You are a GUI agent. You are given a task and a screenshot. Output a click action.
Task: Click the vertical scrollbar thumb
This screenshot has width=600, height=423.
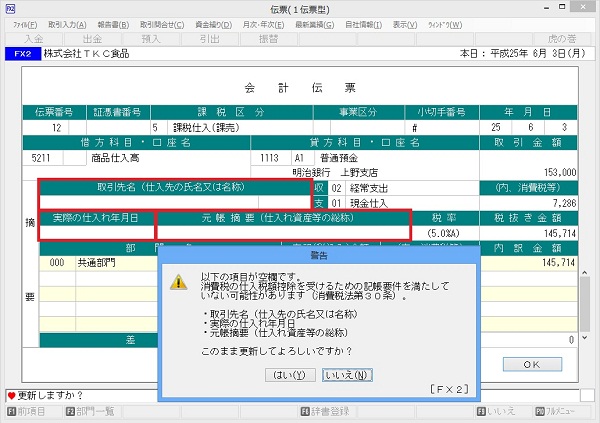point(585,304)
